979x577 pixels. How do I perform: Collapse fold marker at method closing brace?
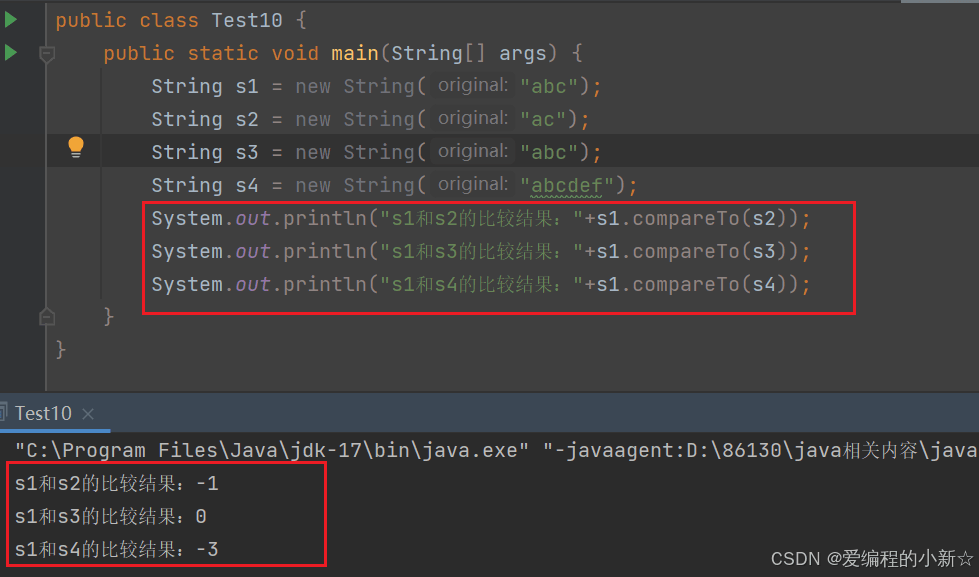tap(47, 317)
